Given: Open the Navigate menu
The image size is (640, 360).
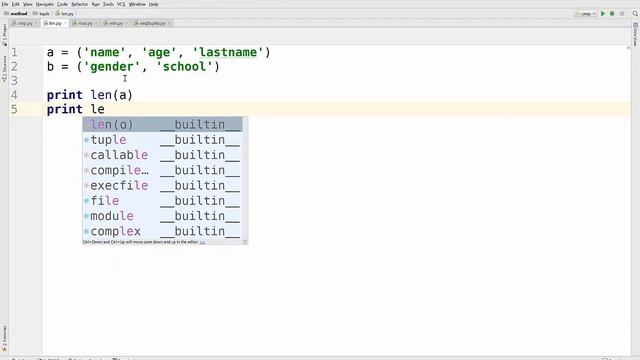Looking at the screenshot, I should (x=44, y=4).
